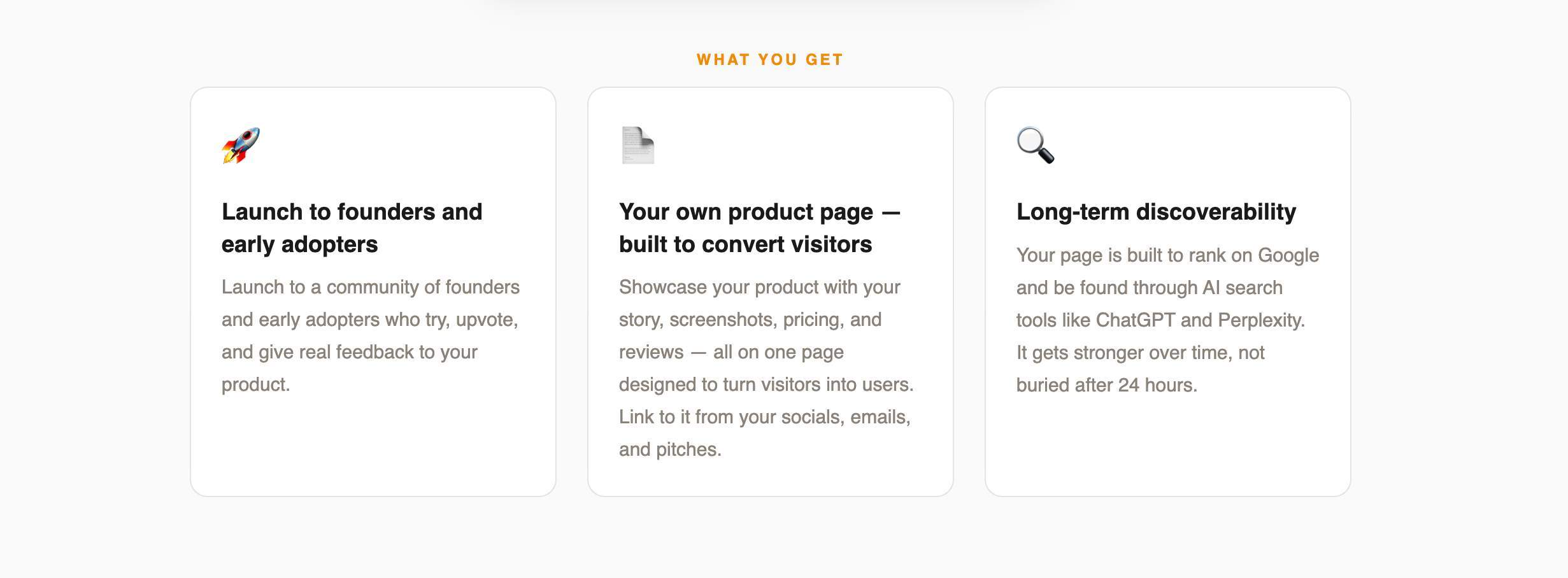Click the word 'upvote' in the first card
This screenshot has width=1568, height=578.
pos(485,320)
